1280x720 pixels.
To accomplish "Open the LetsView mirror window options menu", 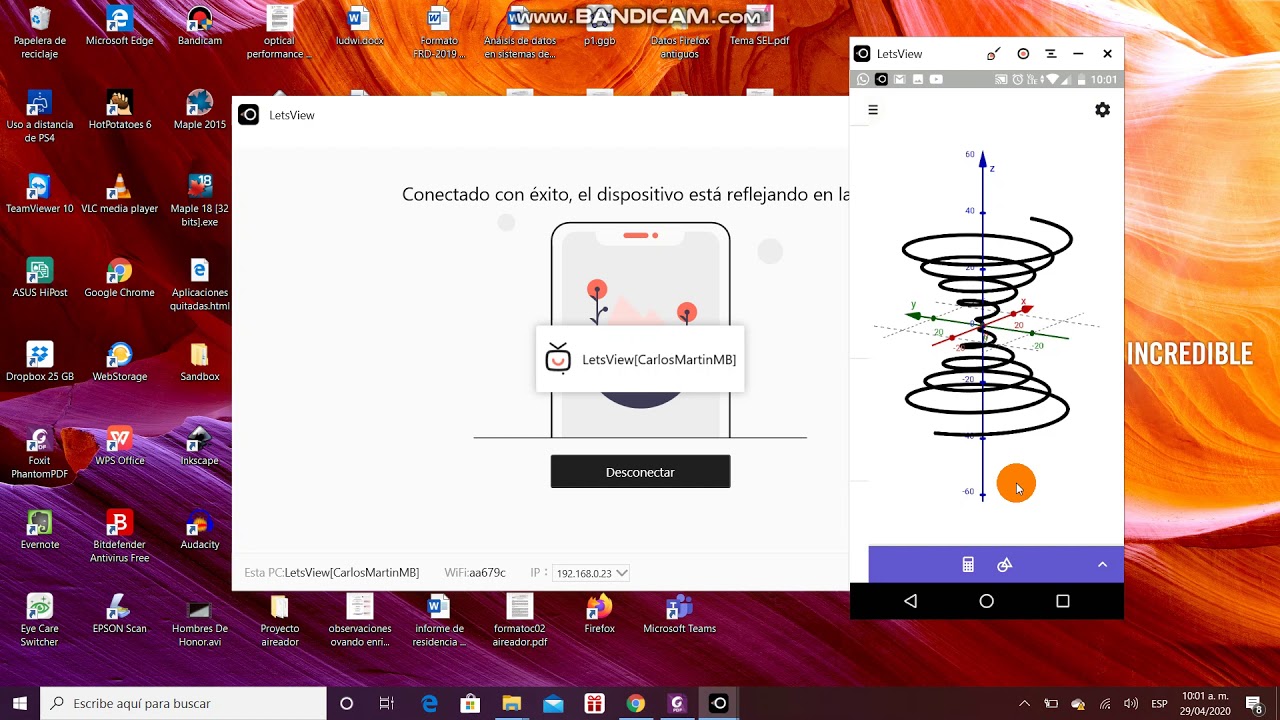I will click(x=1050, y=54).
